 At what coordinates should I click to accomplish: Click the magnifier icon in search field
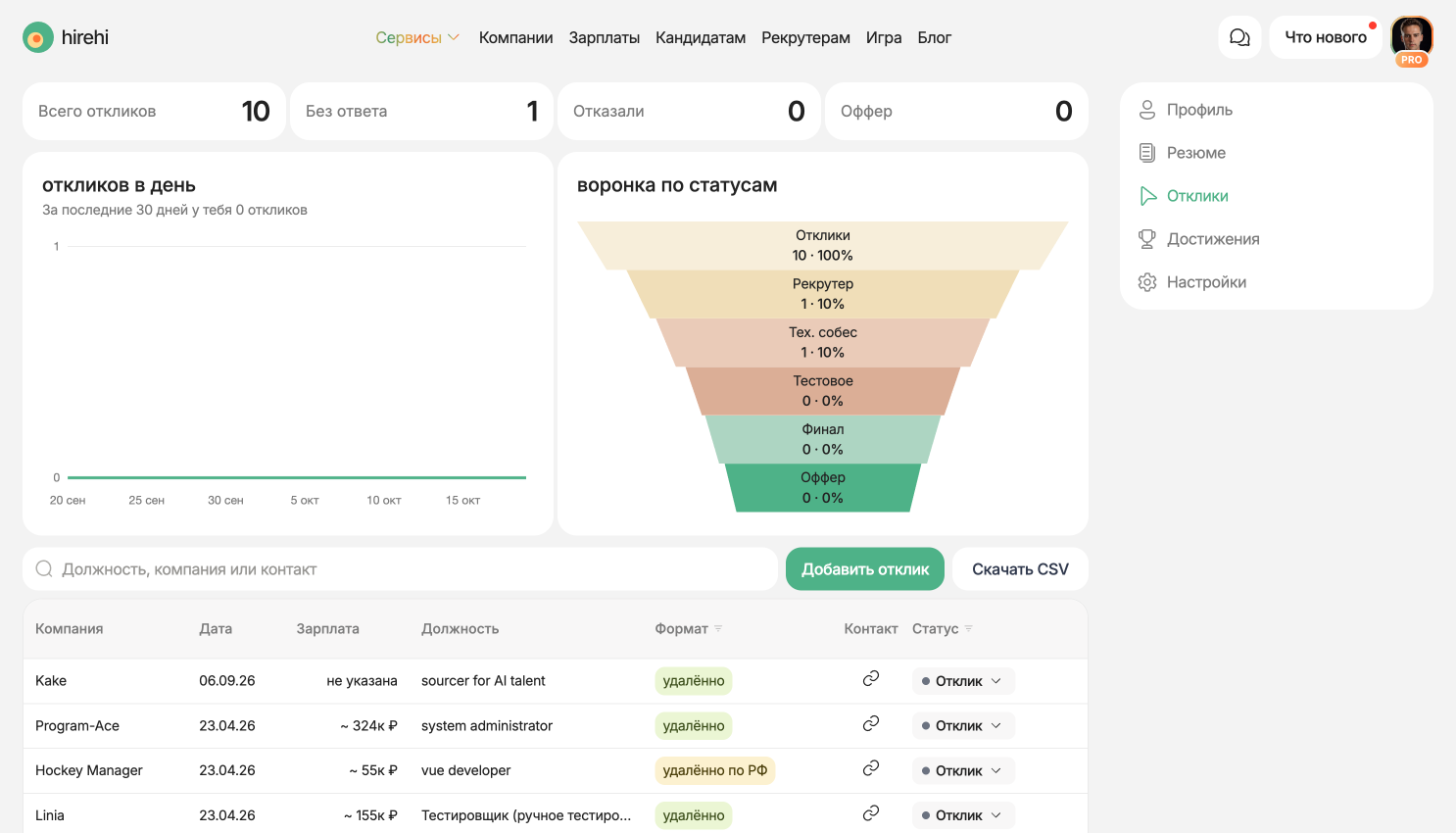tap(44, 569)
